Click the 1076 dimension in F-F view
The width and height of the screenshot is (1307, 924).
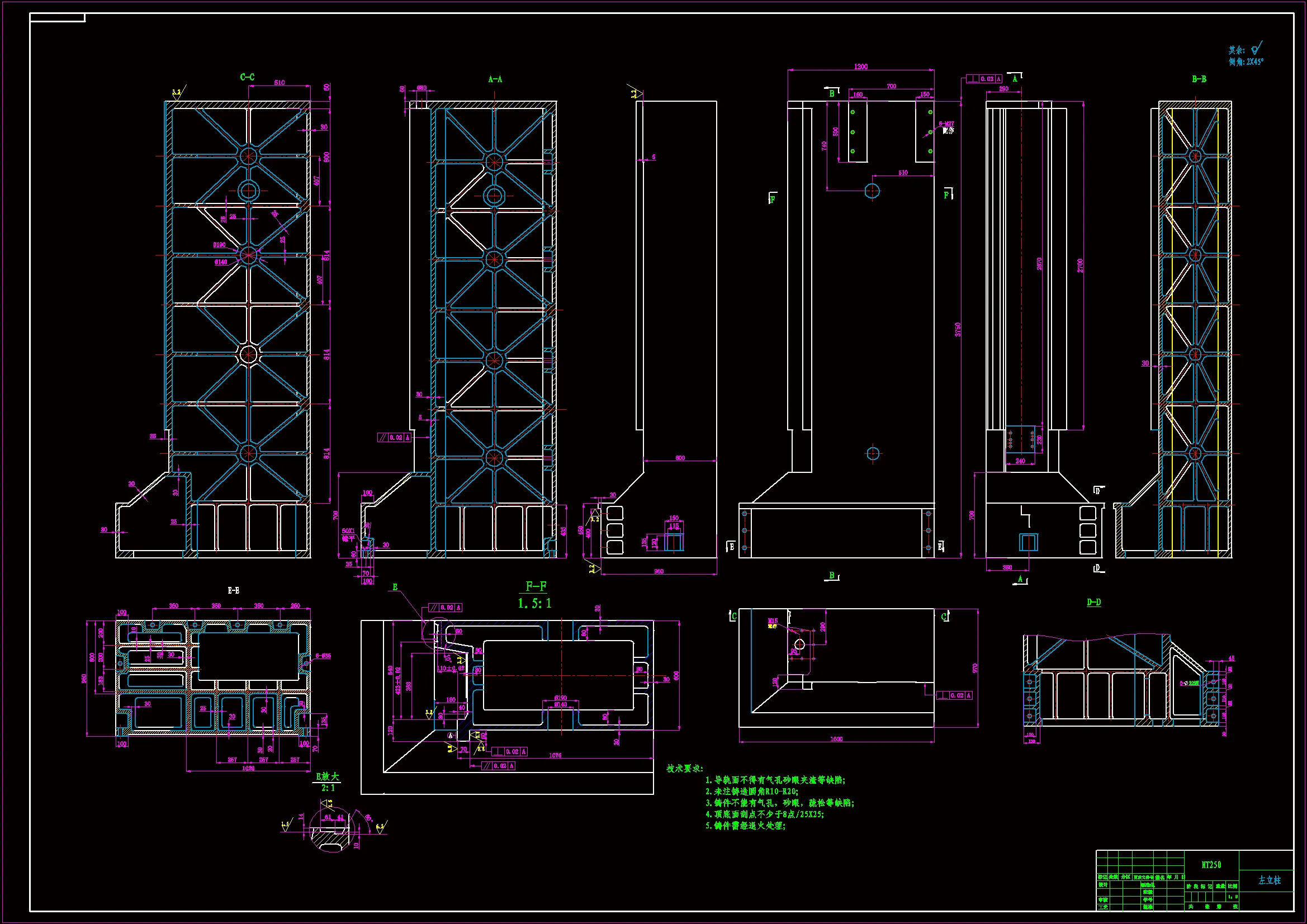pyautogui.click(x=555, y=756)
